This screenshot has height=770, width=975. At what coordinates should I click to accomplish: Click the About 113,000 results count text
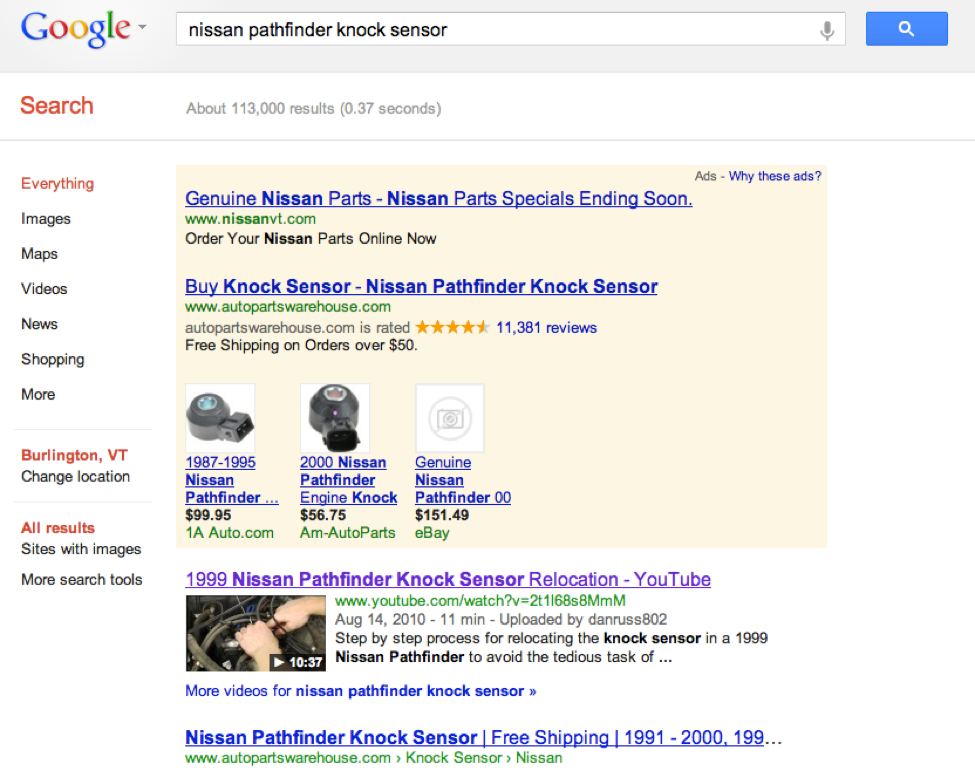click(x=313, y=109)
